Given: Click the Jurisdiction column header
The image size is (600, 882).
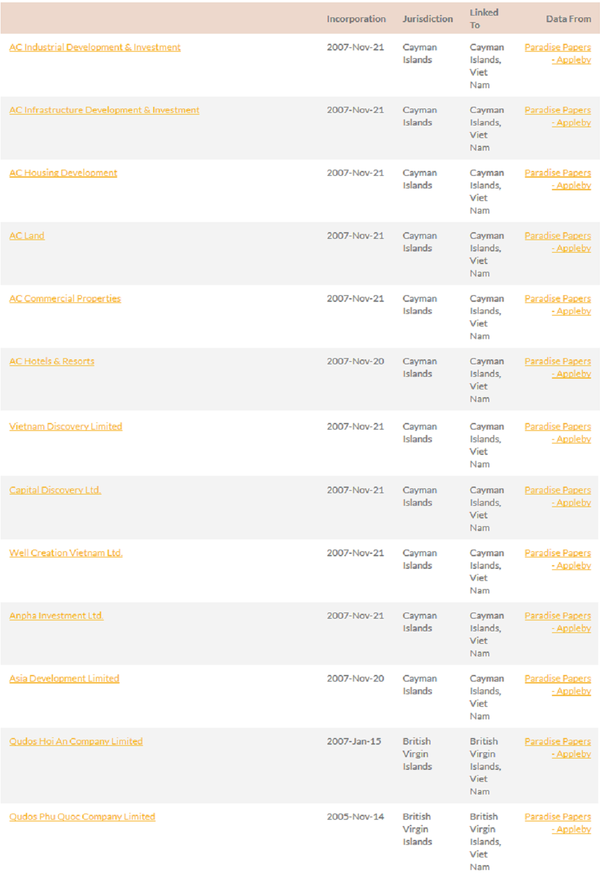Looking at the screenshot, I should click(427, 19).
